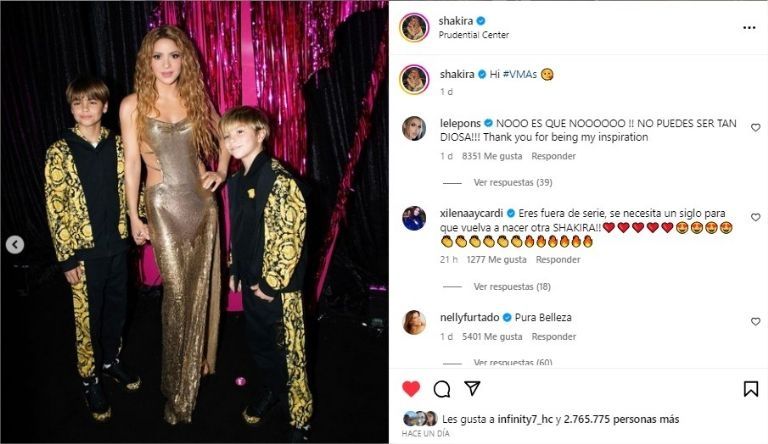
Task: Open shakira profile picture in header
Action: (414, 27)
